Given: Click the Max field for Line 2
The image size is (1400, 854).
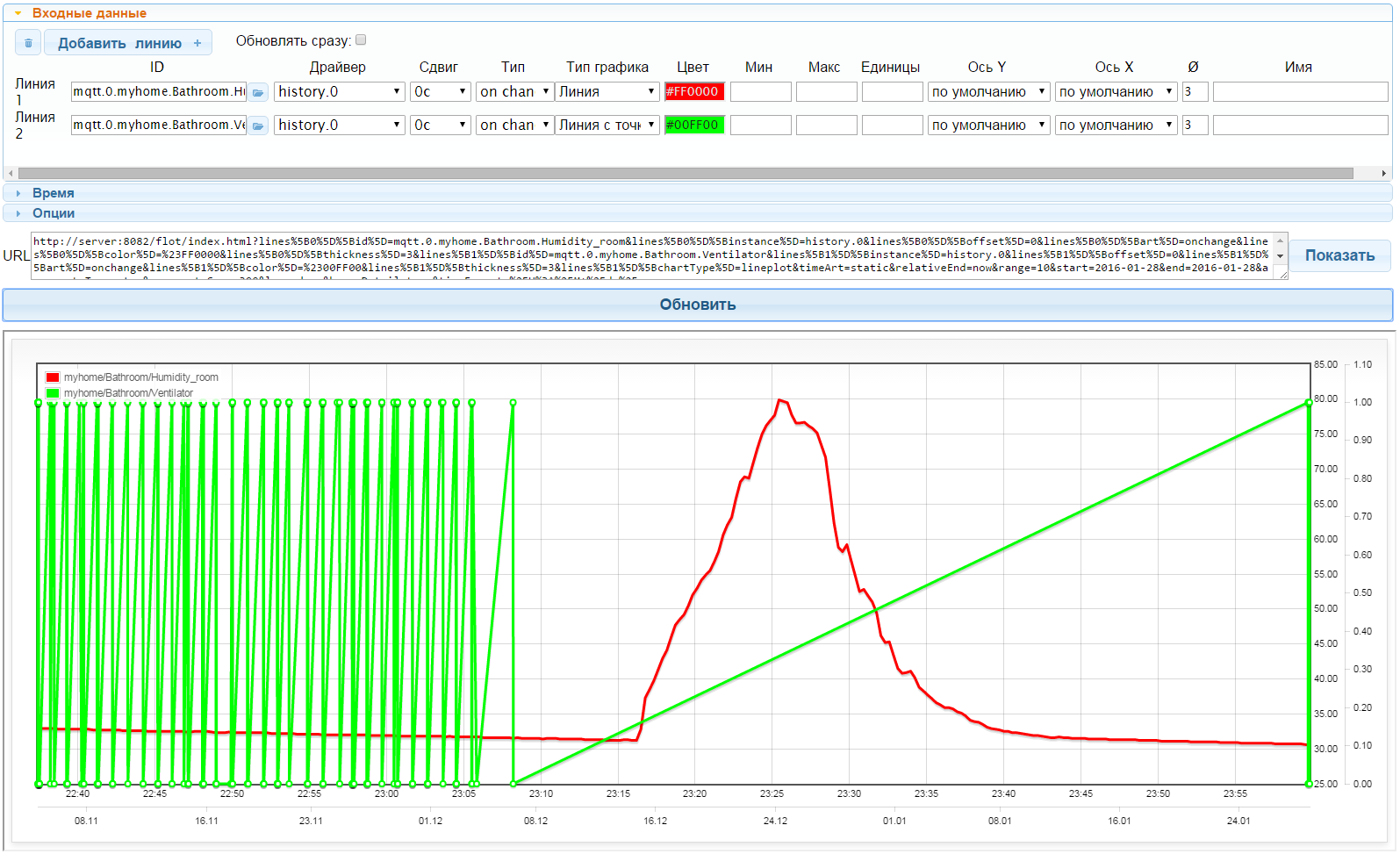Looking at the screenshot, I should [x=826, y=125].
